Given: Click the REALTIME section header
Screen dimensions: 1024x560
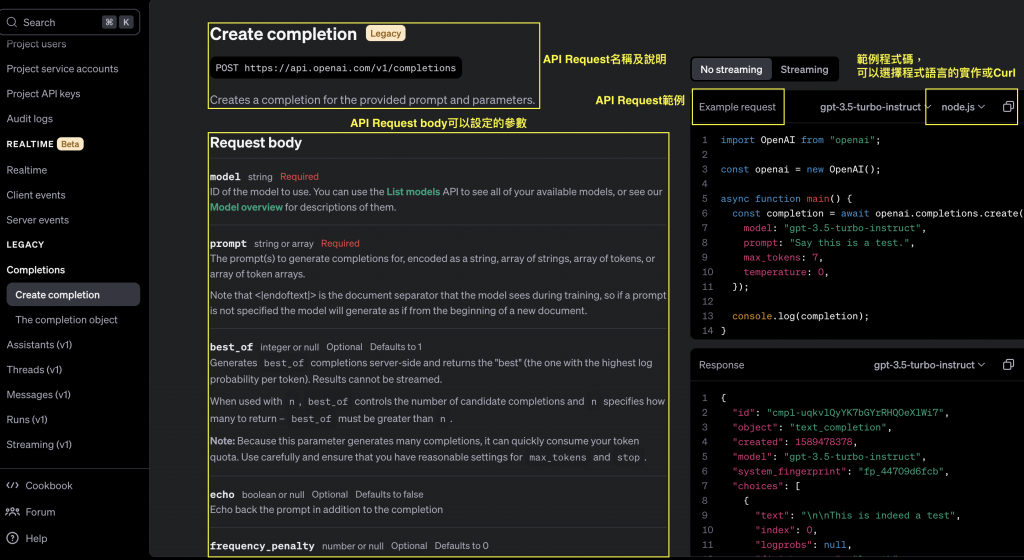Looking at the screenshot, I should pyautogui.click(x=30, y=144).
